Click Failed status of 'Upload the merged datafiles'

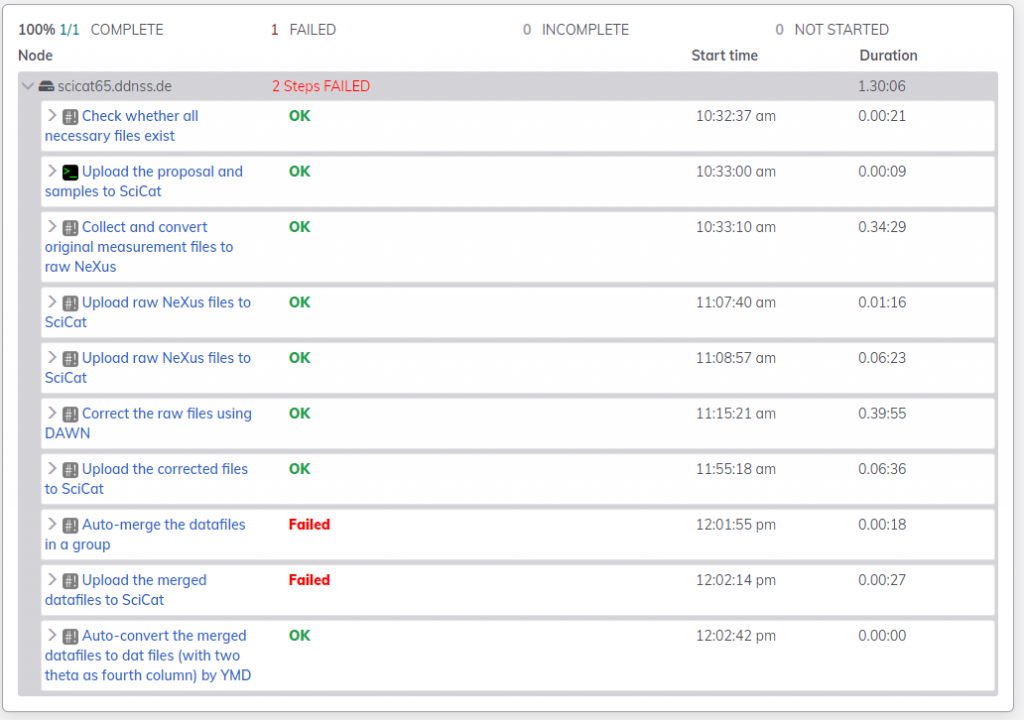click(309, 580)
